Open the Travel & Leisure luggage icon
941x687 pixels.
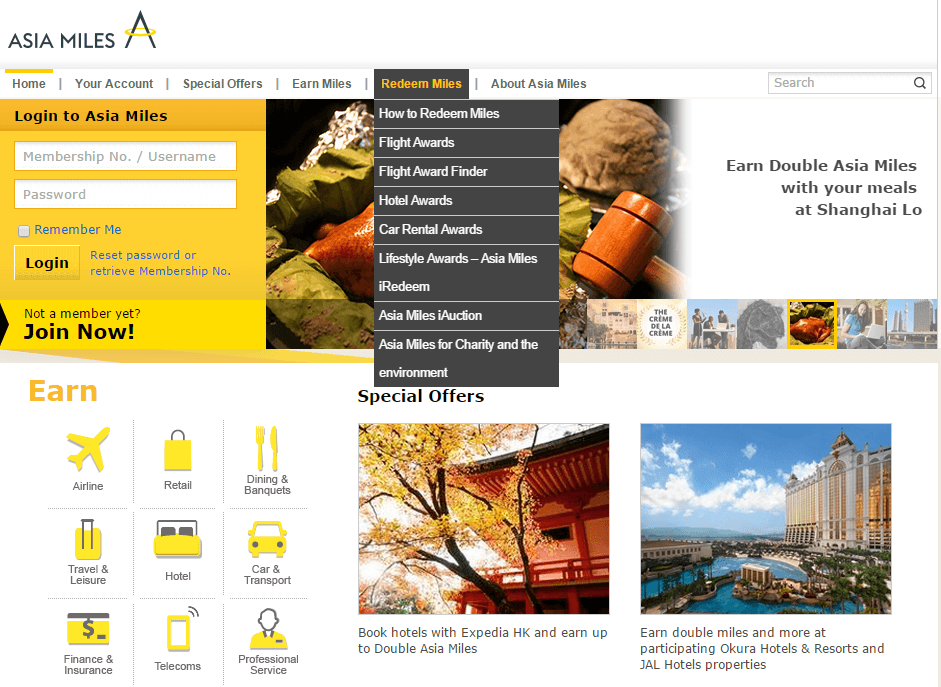[88, 539]
